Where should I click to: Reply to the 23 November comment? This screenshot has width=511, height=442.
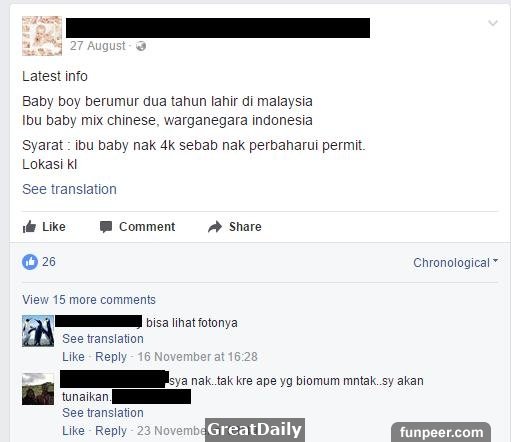click(x=111, y=431)
